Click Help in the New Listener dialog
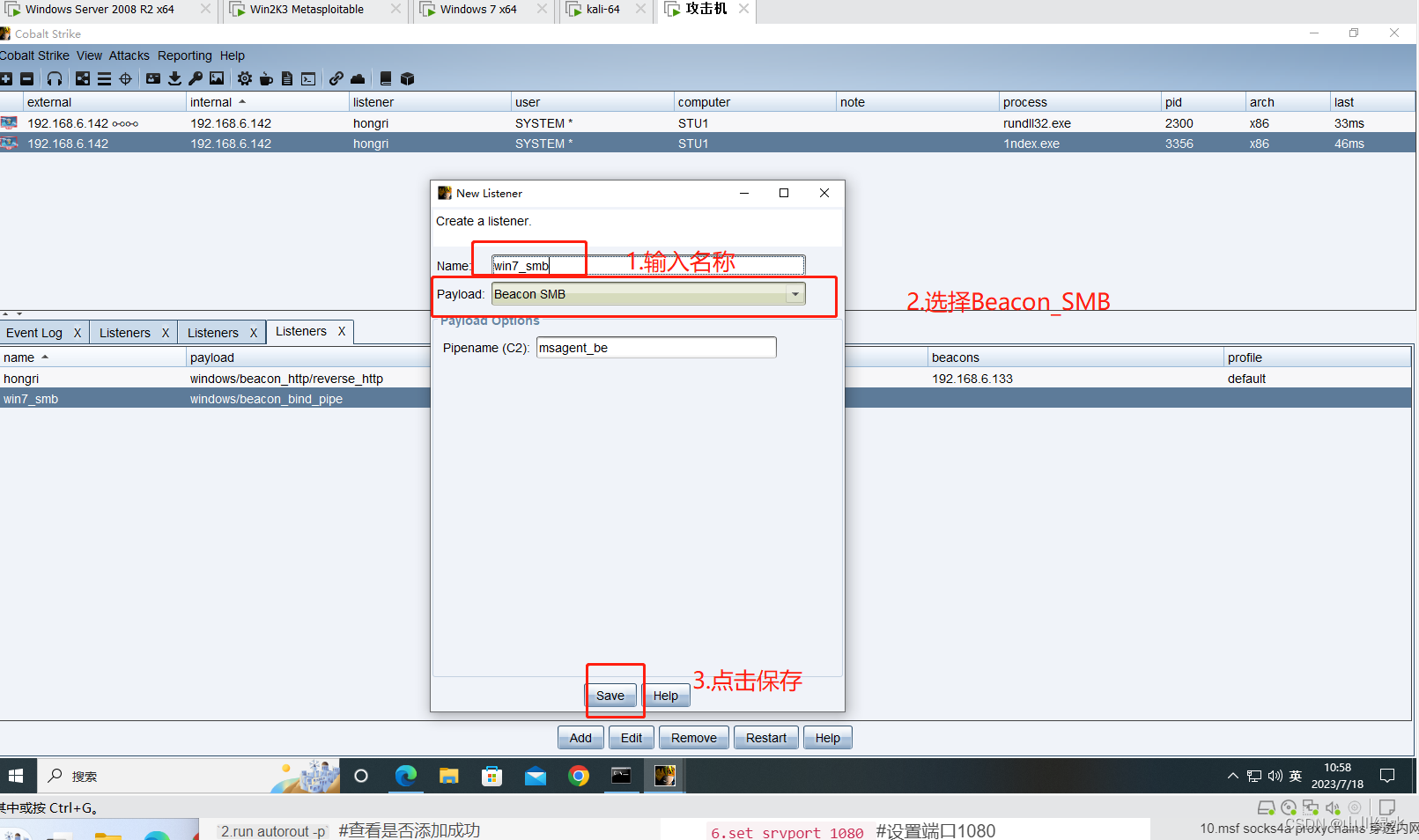 coord(666,696)
